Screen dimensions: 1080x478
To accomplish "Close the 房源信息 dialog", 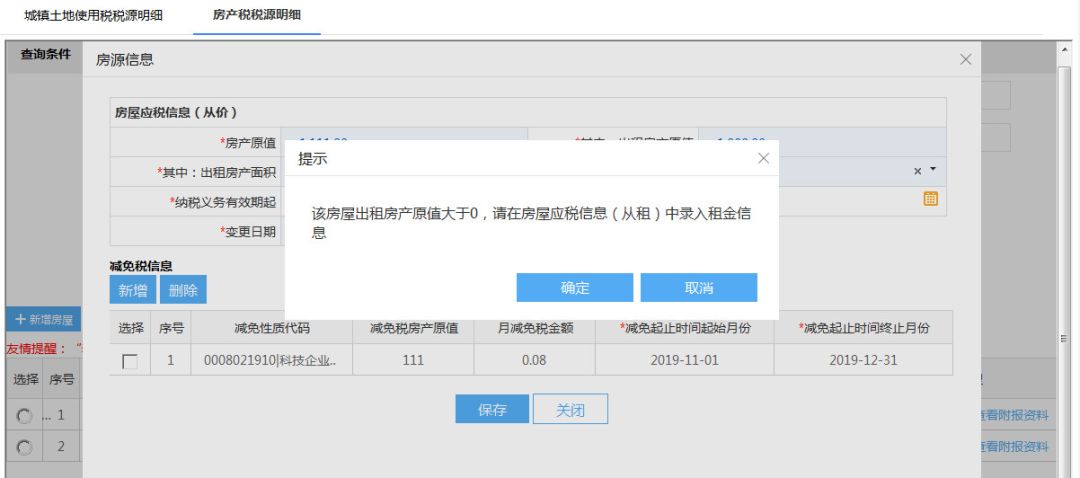I will point(966,60).
